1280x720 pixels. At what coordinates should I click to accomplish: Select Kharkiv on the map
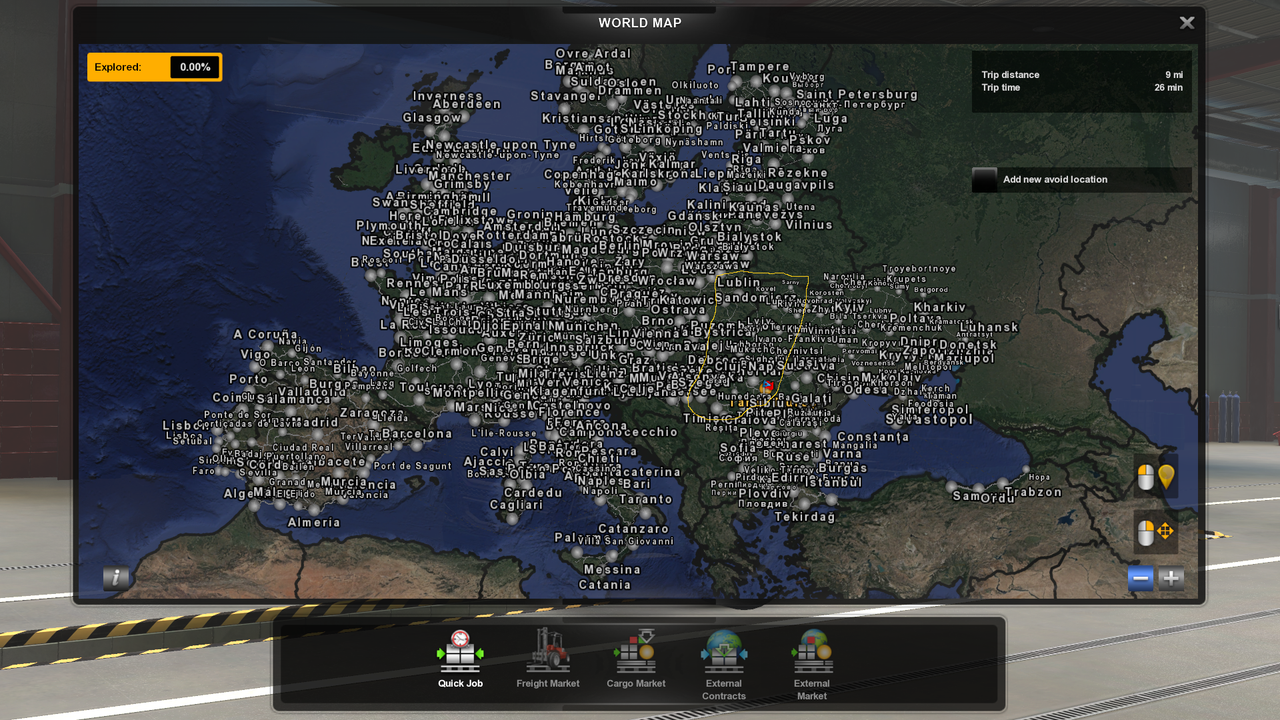[940, 308]
